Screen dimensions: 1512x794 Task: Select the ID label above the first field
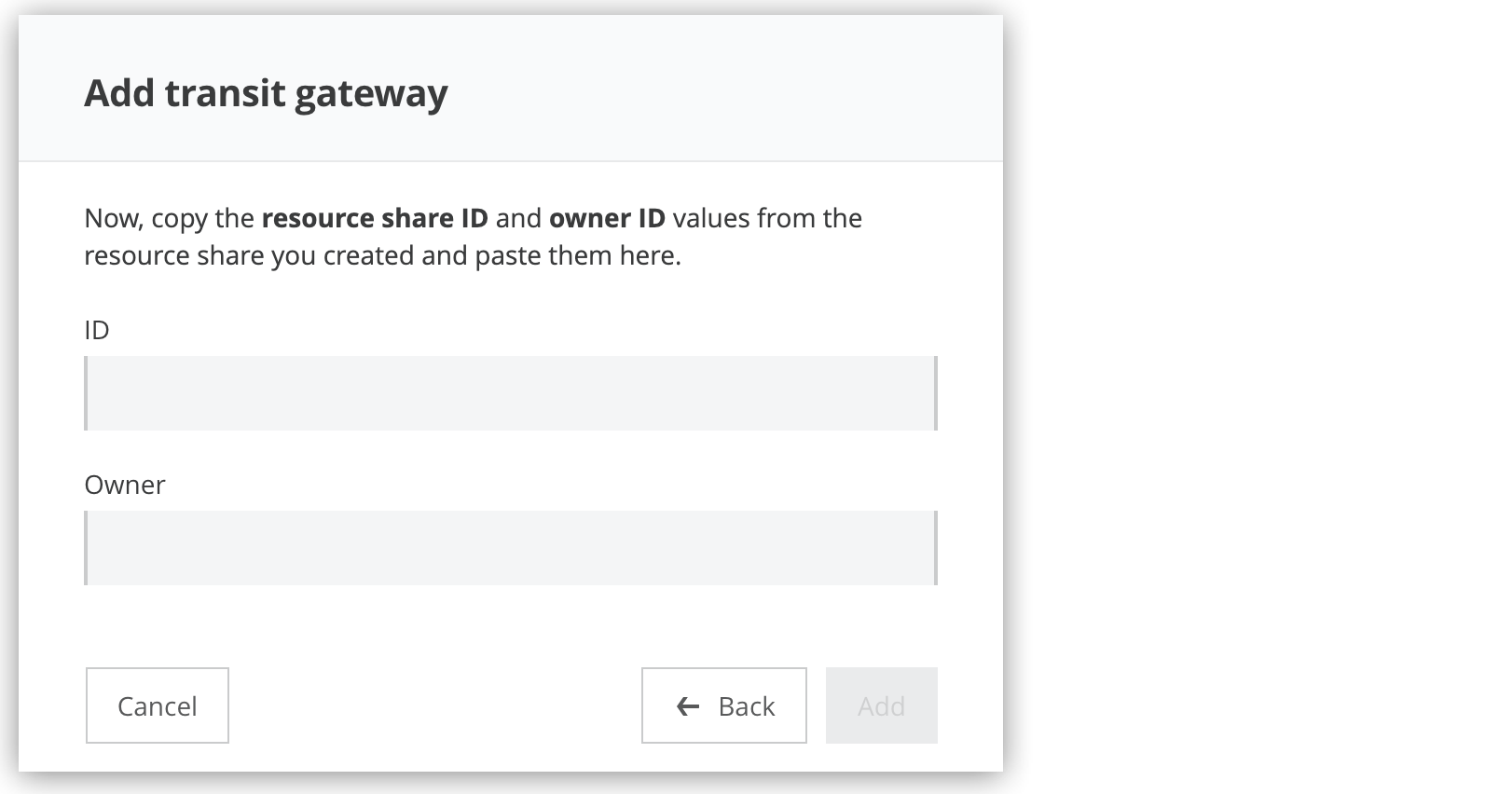click(x=97, y=330)
